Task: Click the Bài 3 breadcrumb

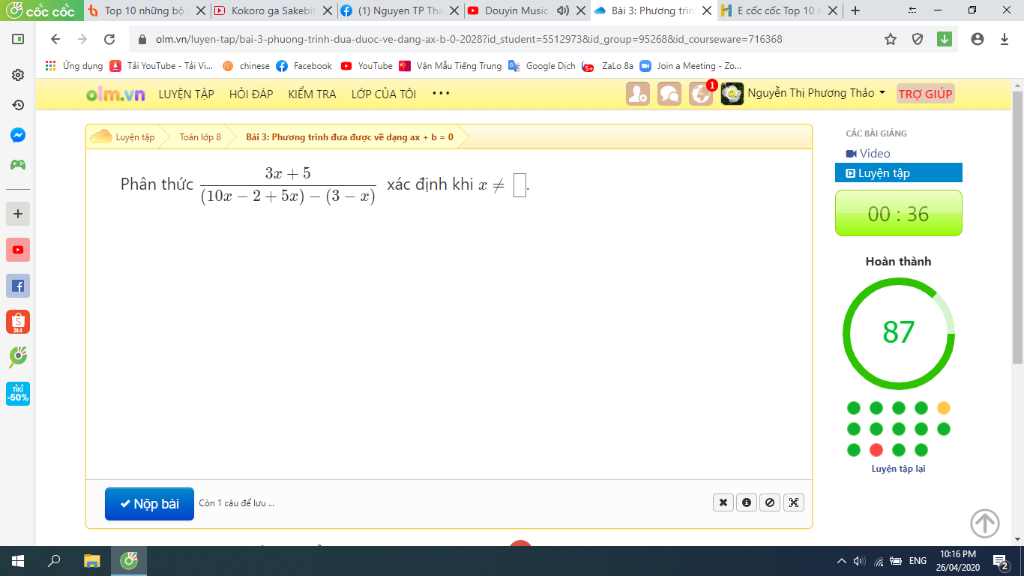Action: tap(349, 137)
